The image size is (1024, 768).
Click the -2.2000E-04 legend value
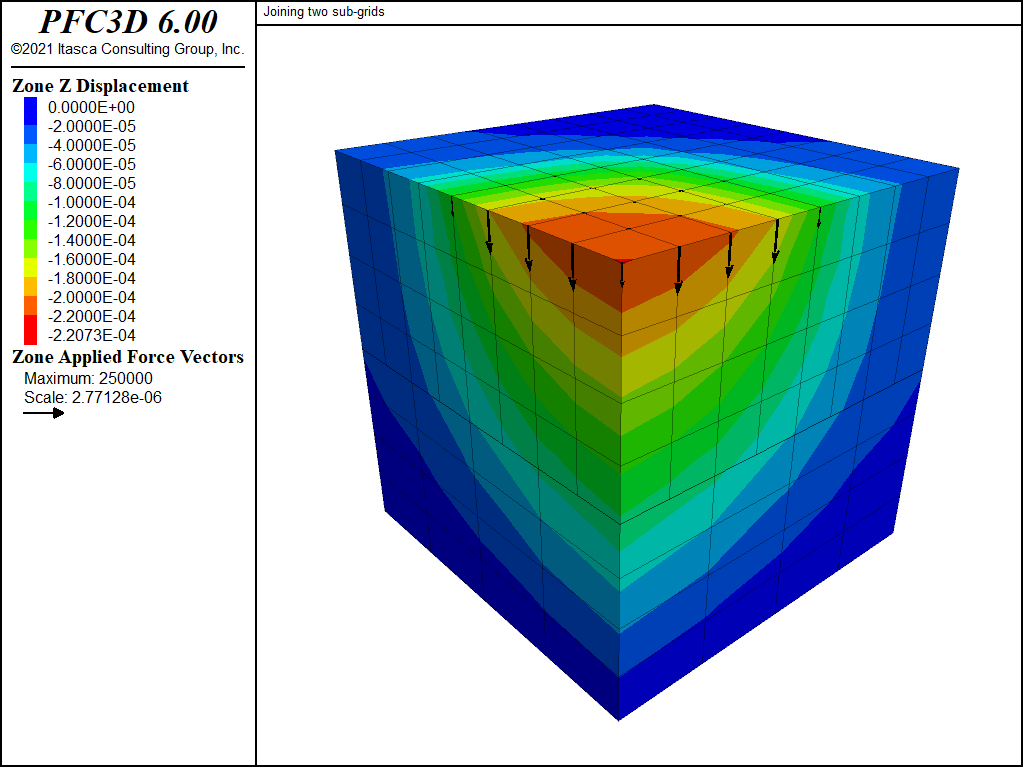[91, 316]
